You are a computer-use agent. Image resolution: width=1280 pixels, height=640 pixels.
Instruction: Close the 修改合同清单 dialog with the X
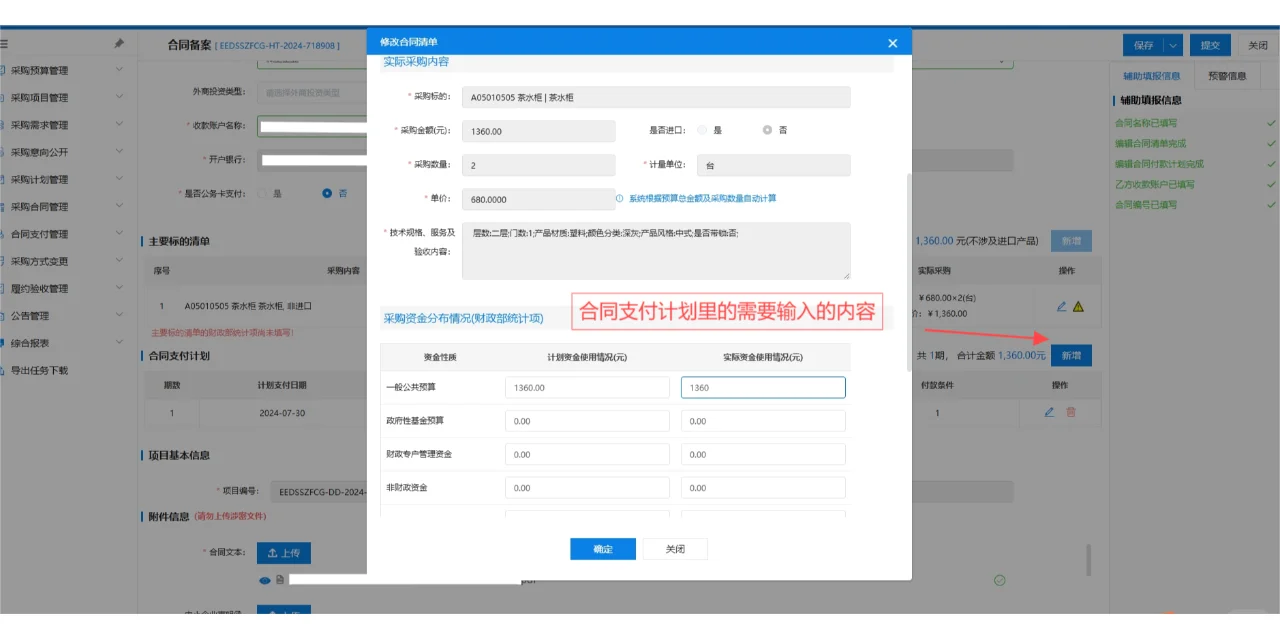tap(893, 42)
